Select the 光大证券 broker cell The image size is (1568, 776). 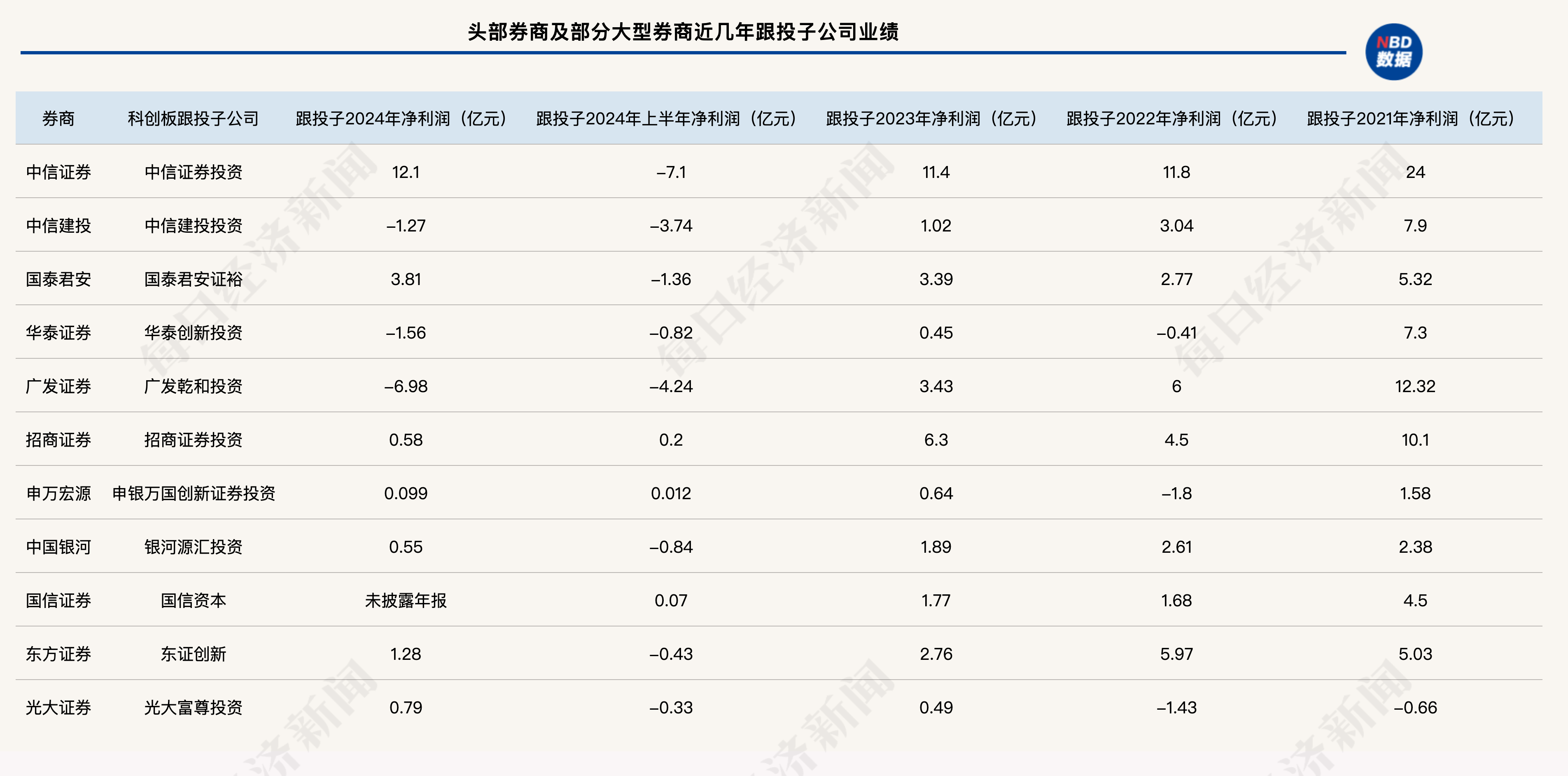point(58,708)
